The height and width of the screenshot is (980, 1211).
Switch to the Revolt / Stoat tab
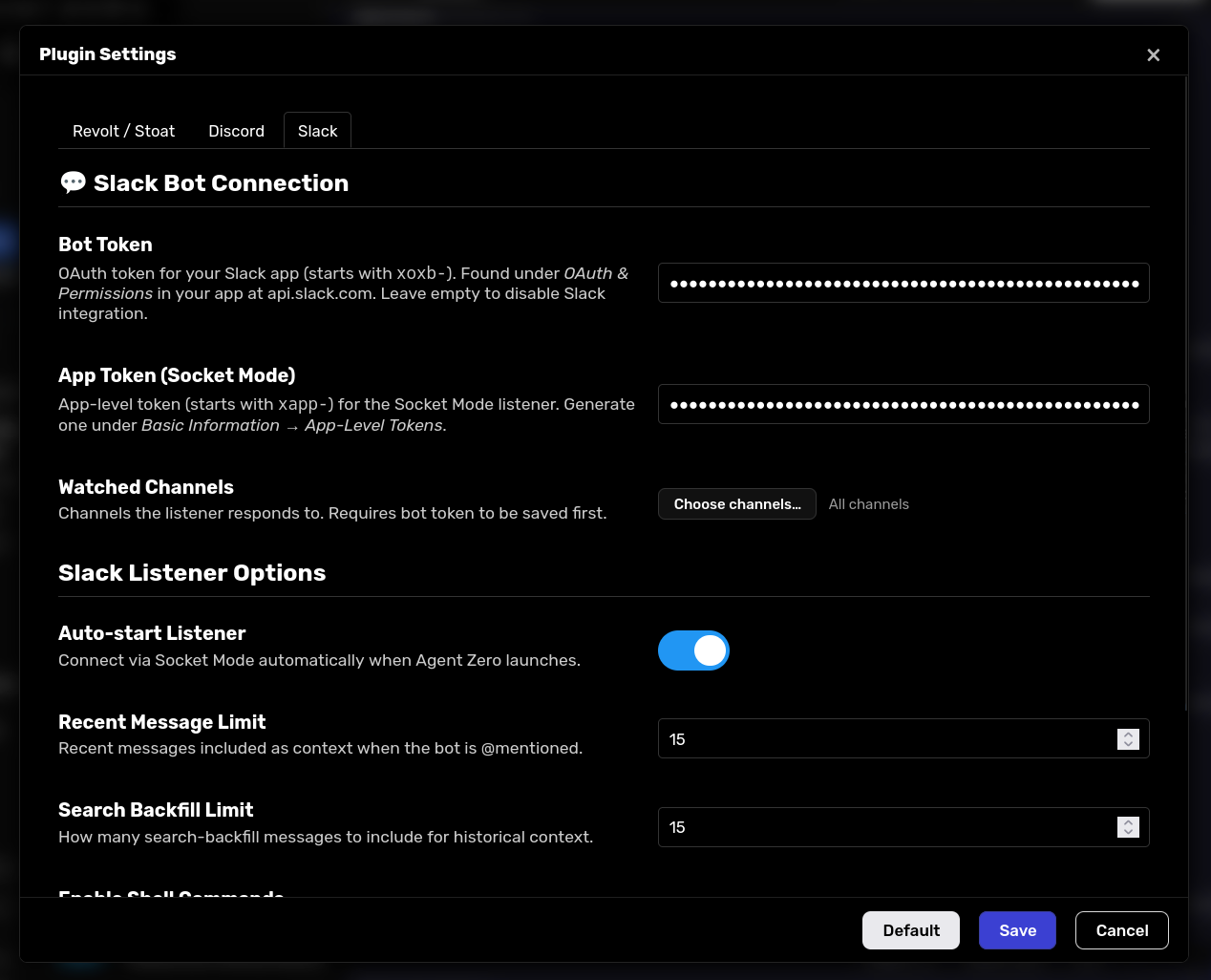124,131
